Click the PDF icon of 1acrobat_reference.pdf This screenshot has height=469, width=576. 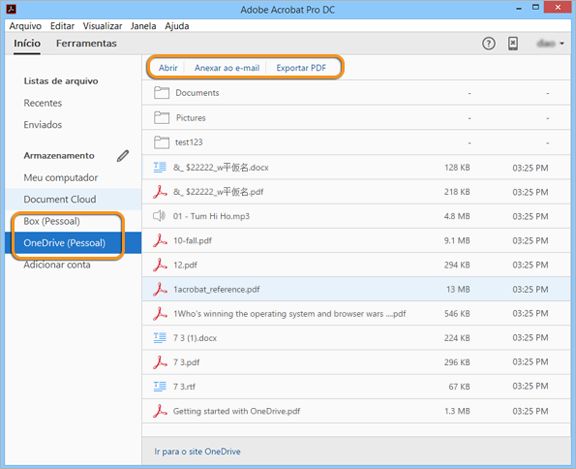160,289
